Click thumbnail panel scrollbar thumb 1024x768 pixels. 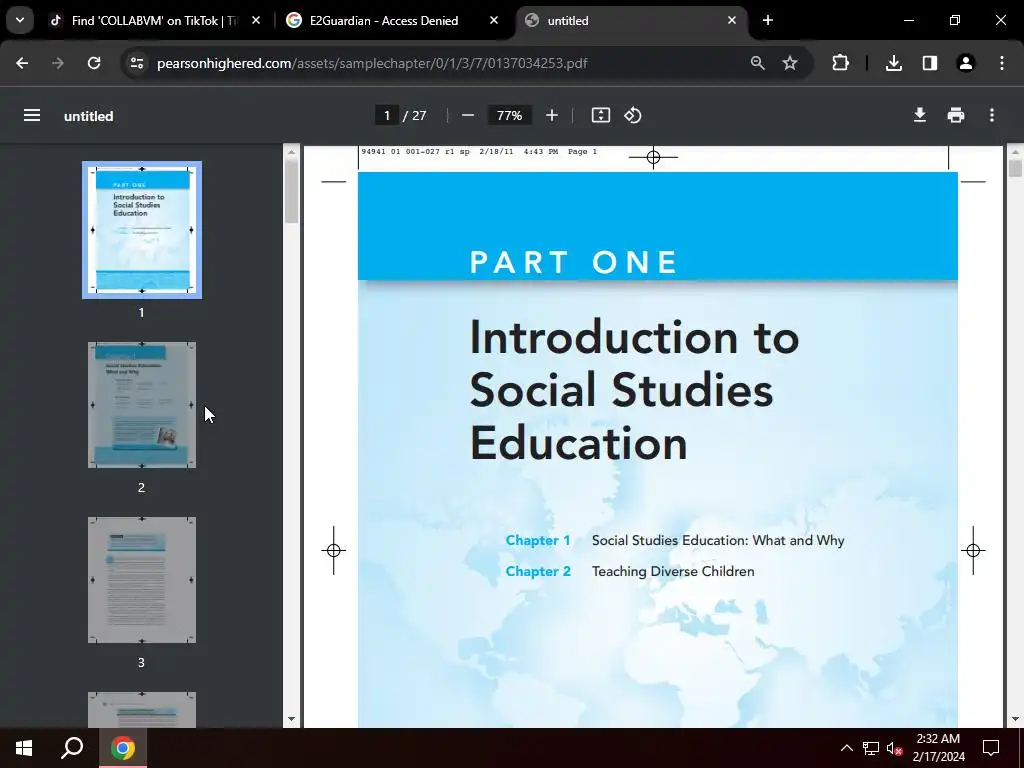[291, 191]
